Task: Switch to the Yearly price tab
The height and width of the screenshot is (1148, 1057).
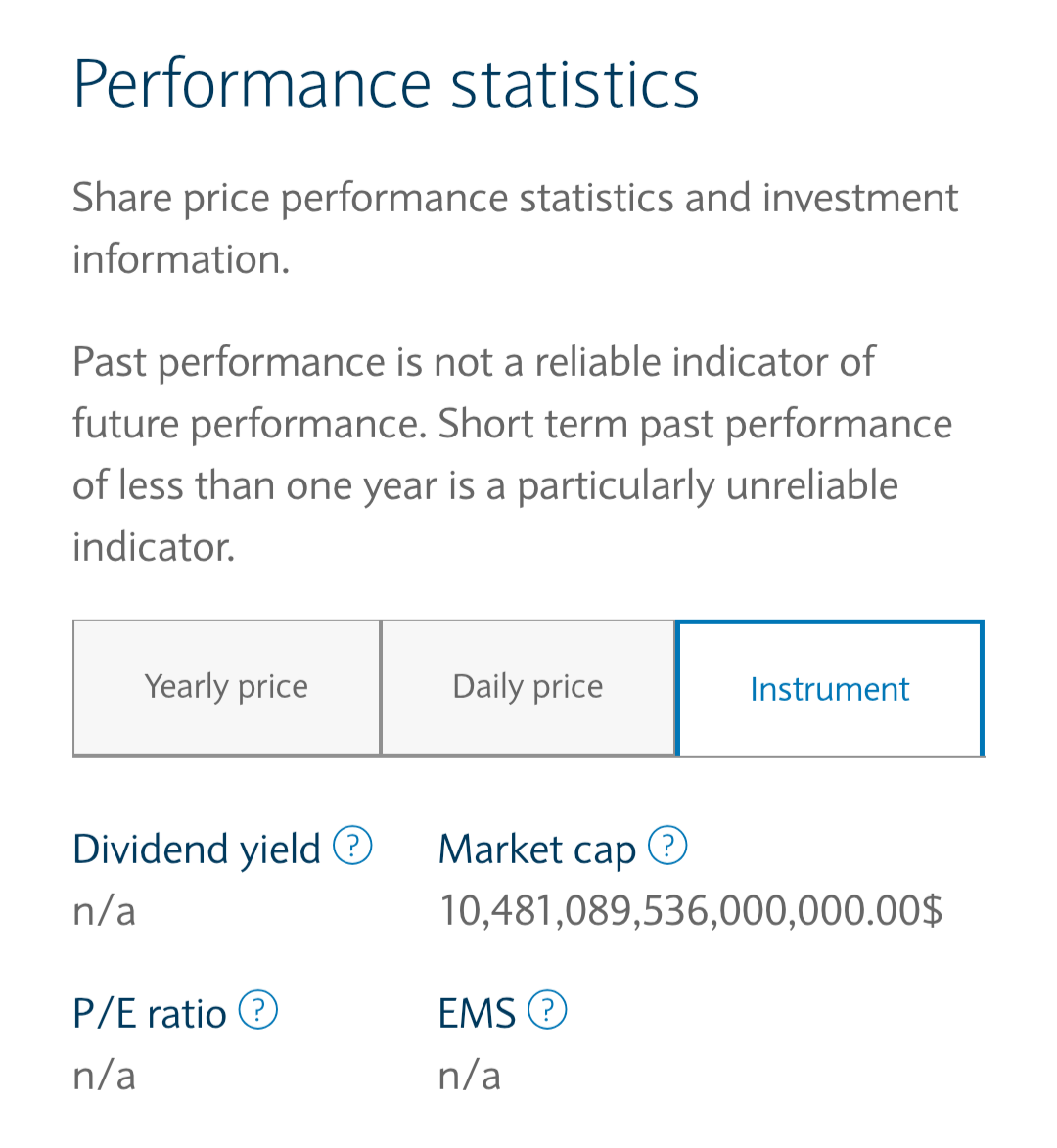Action: [x=226, y=687]
